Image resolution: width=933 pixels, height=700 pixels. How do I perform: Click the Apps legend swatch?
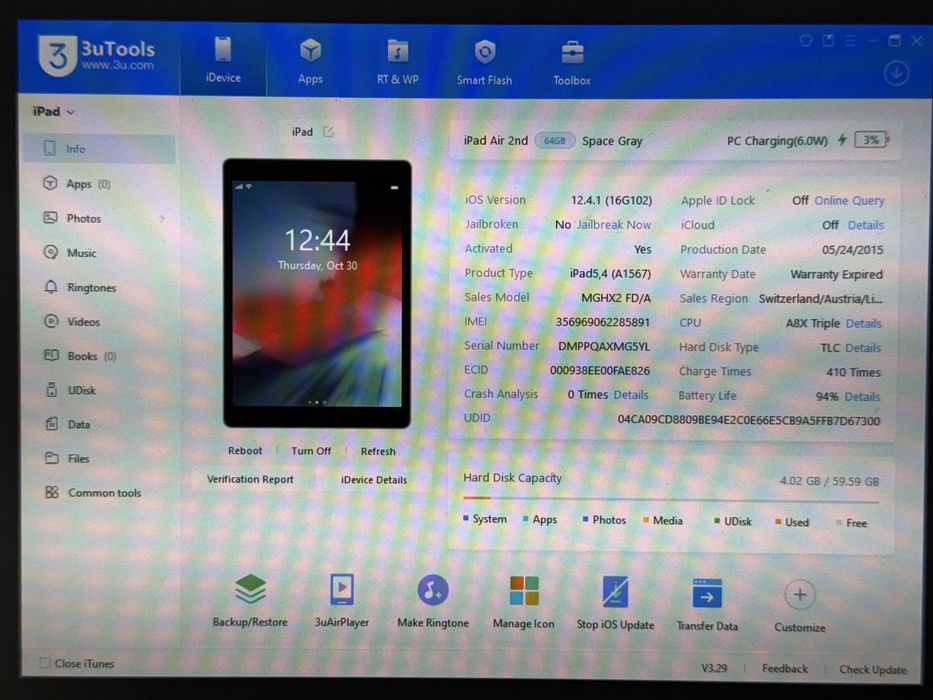coord(525,519)
